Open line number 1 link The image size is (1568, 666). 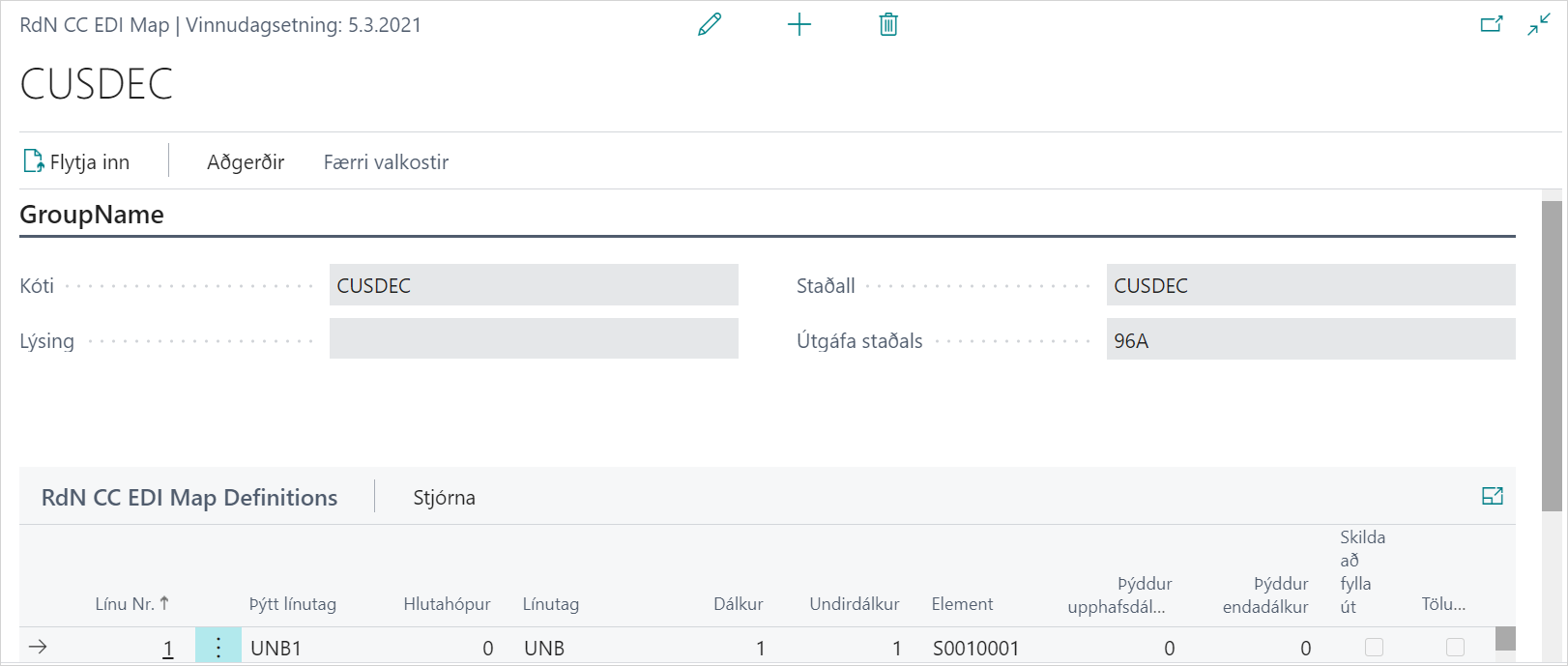click(x=168, y=649)
